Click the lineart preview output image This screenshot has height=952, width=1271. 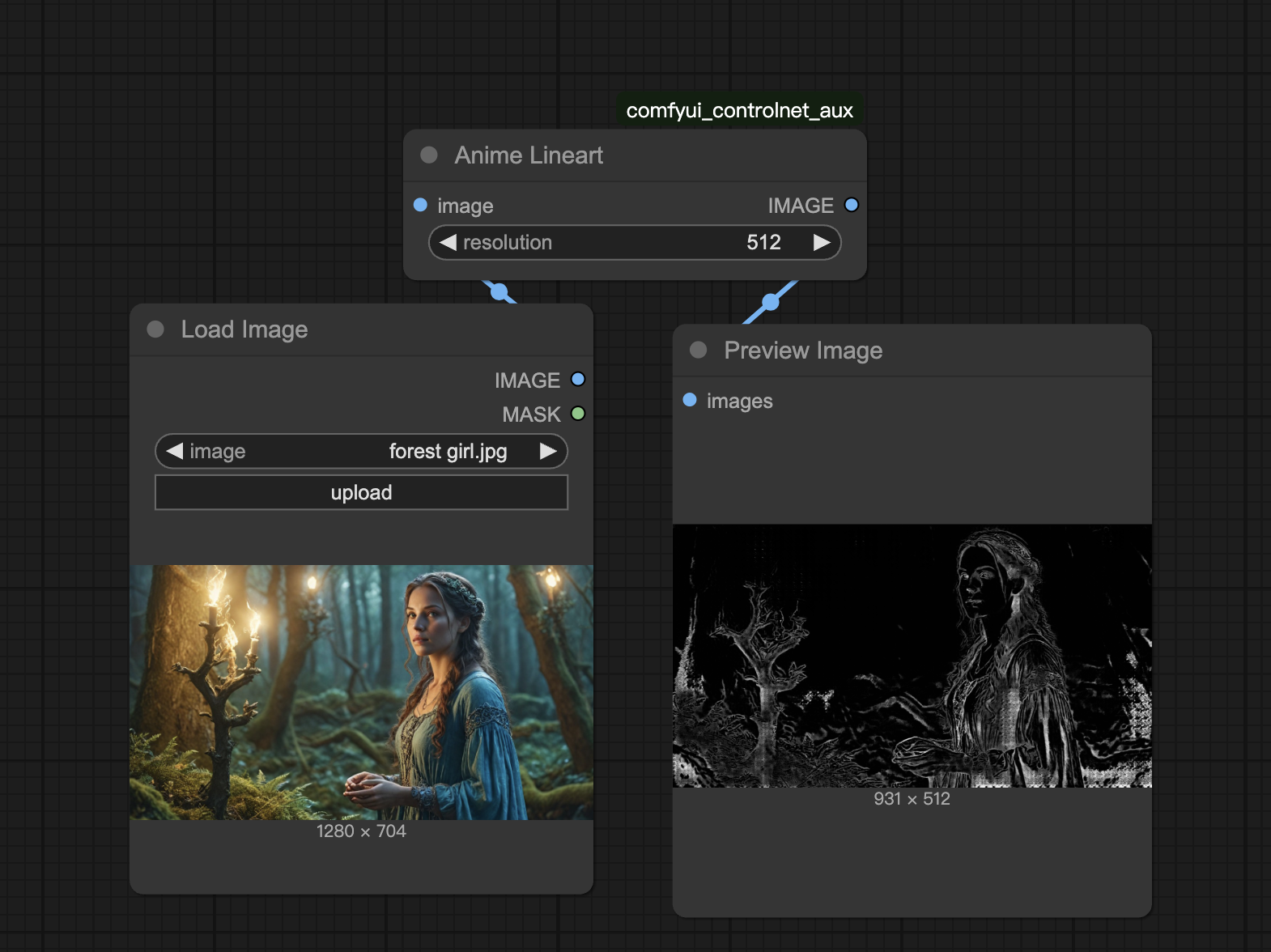912,656
